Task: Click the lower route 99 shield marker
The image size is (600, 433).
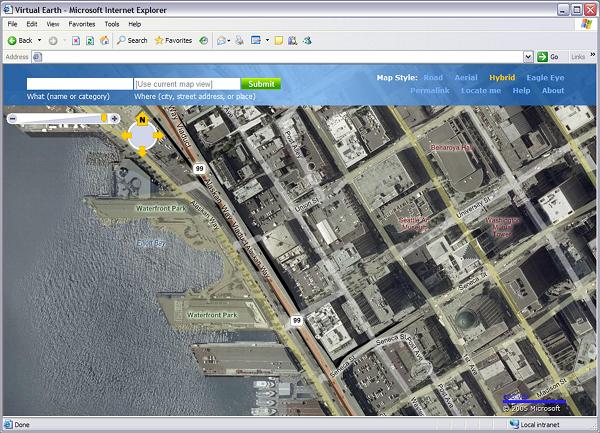Action: [296, 320]
